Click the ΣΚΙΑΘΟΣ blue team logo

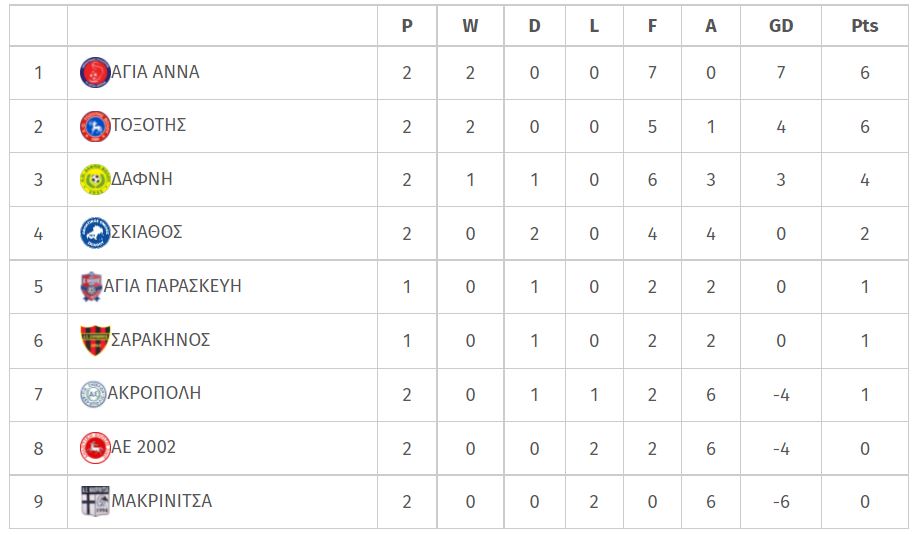[95, 233]
